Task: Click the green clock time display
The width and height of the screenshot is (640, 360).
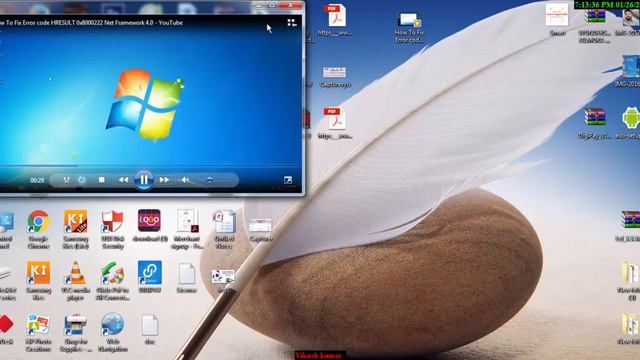Action: point(607,4)
